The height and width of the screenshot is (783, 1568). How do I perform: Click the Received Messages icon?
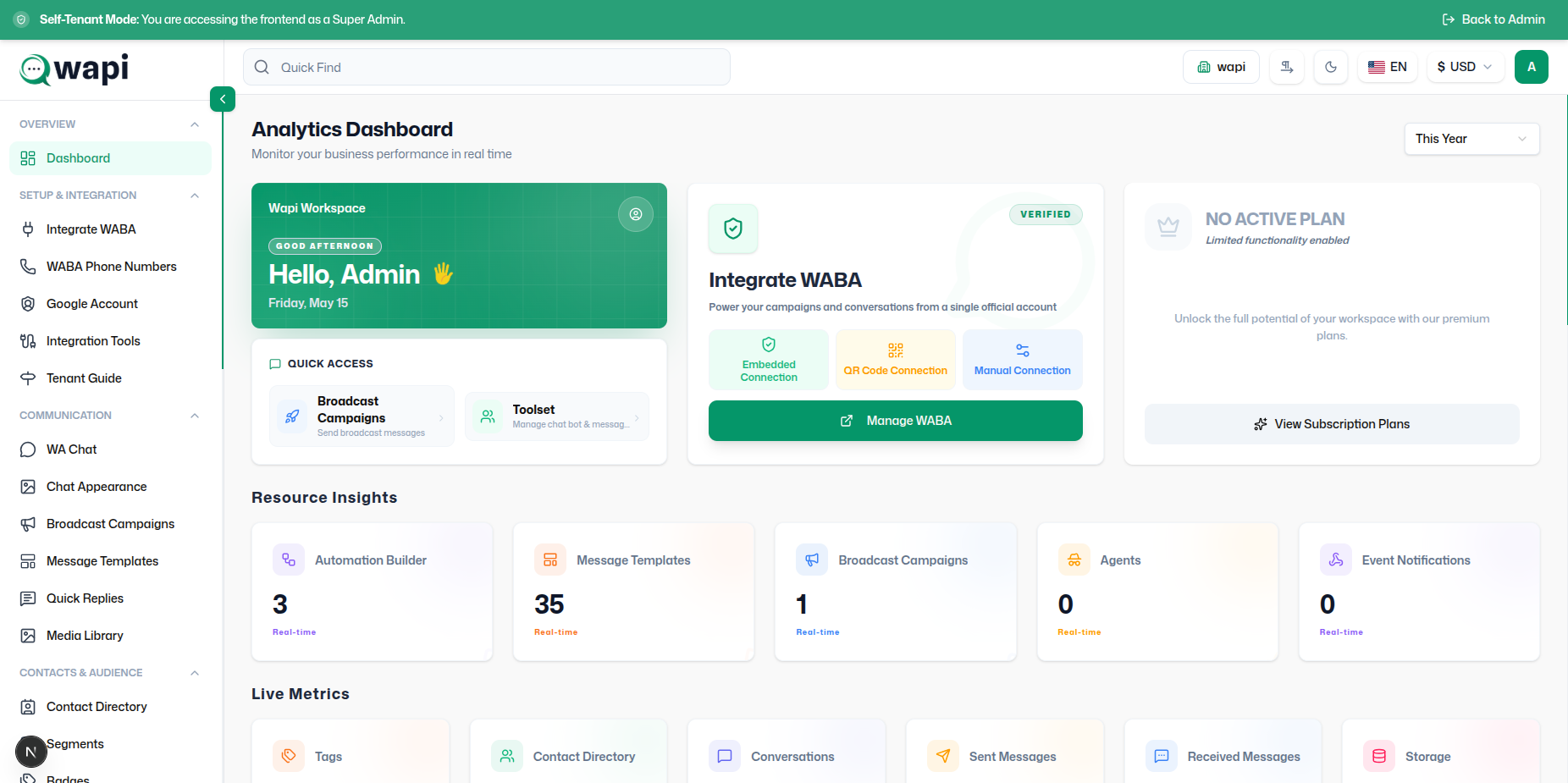(x=1162, y=756)
